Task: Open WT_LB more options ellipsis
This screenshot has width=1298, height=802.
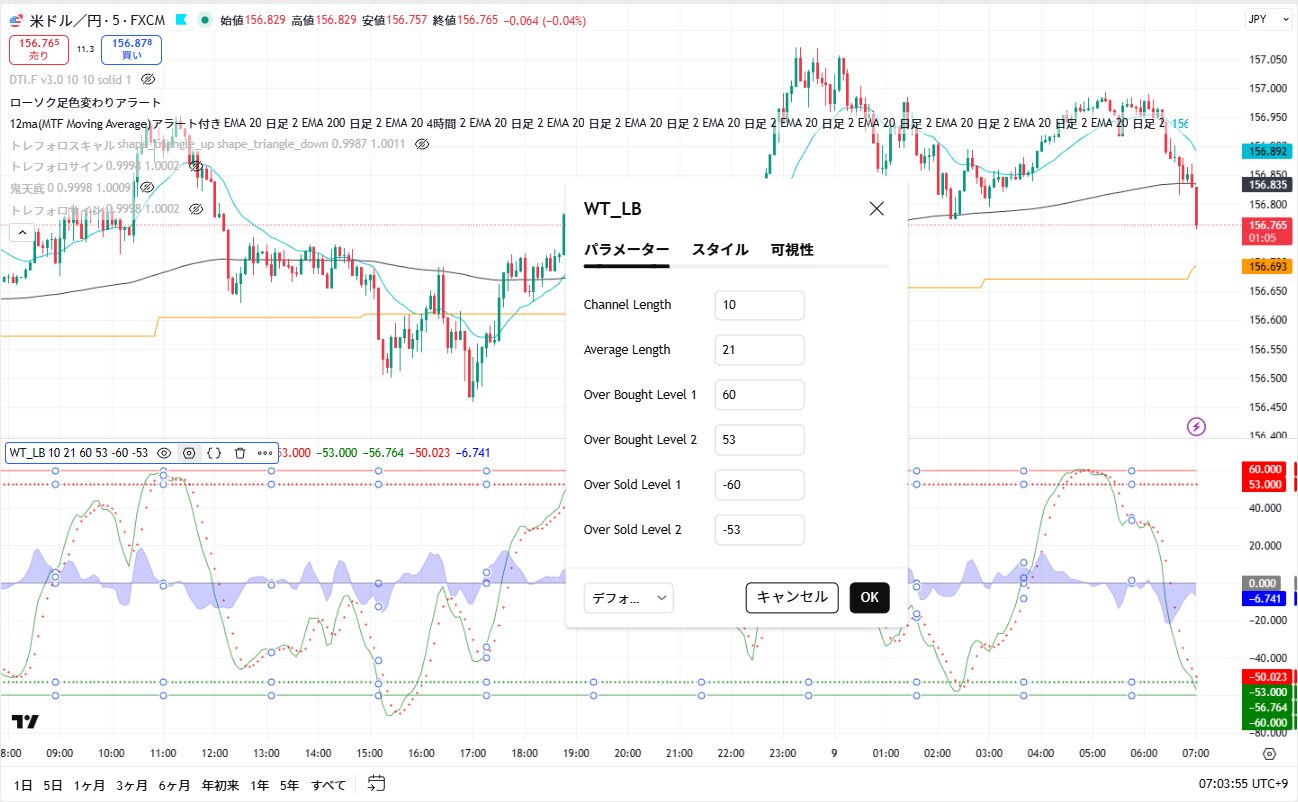Action: pyautogui.click(x=265, y=453)
